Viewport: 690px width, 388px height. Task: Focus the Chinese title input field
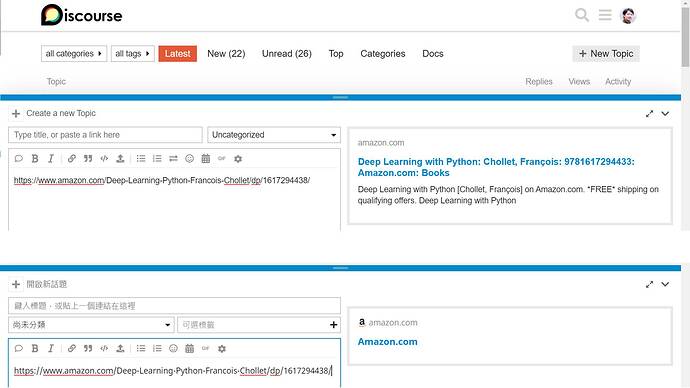tap(174, 306)
